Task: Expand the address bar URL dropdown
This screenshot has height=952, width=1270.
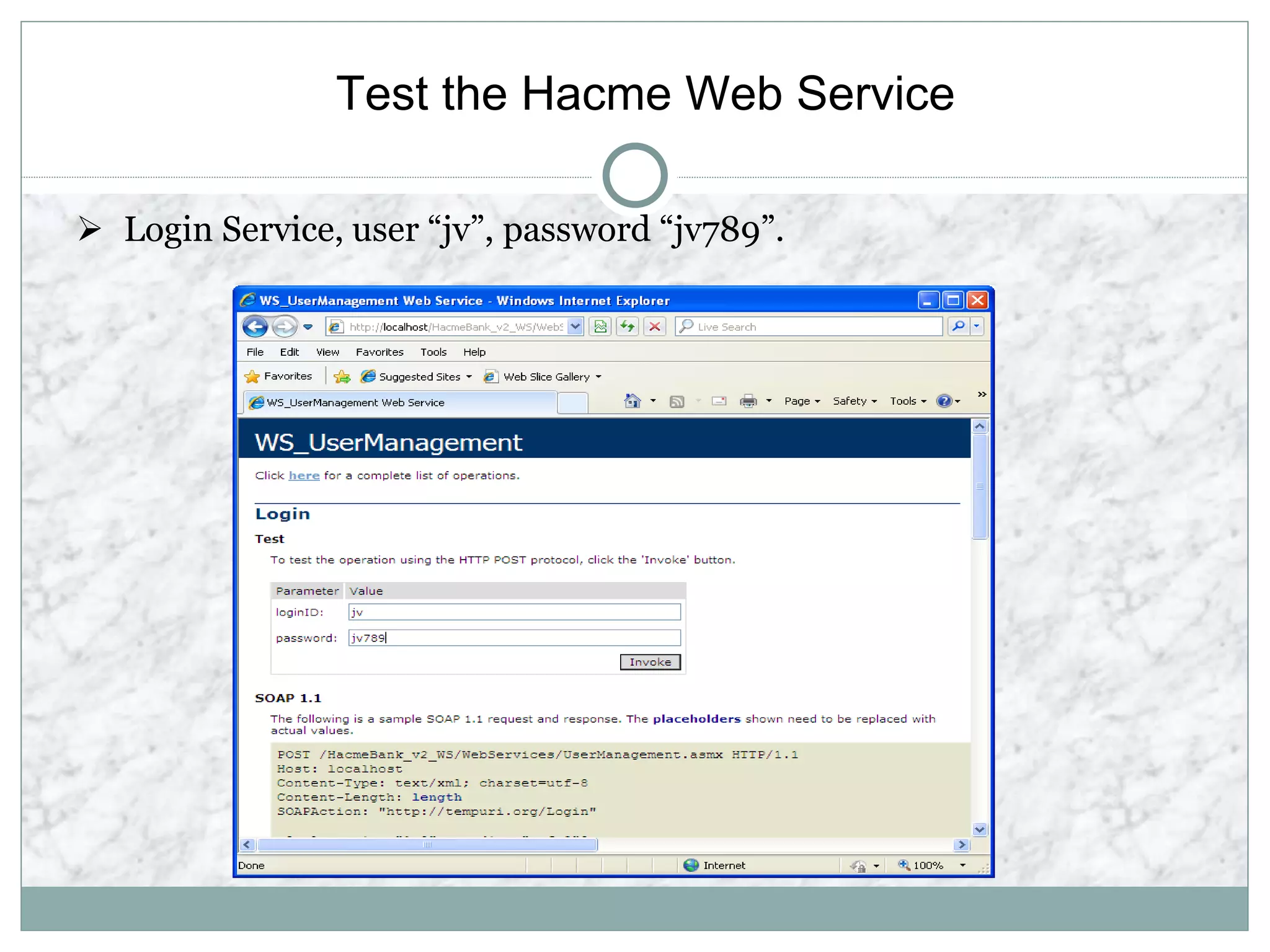Action: [575, 327]
